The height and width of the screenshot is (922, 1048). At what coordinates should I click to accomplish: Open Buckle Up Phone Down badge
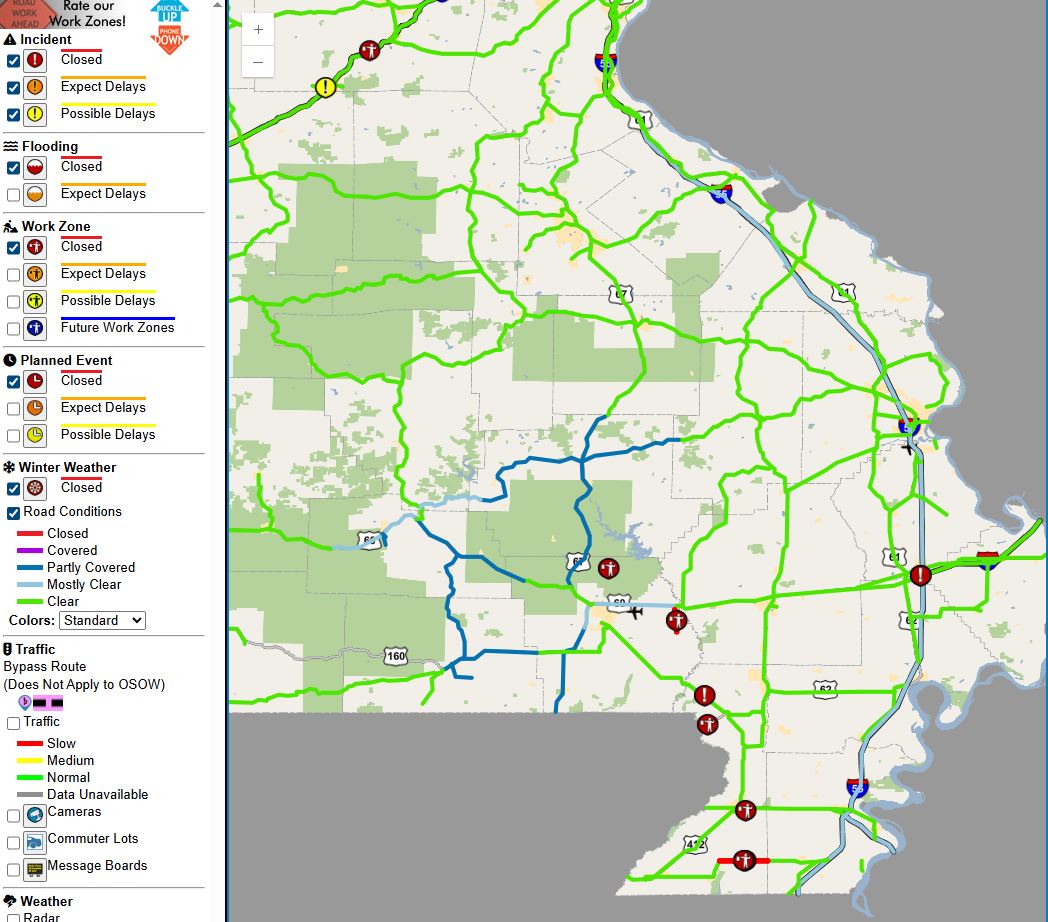170,27
